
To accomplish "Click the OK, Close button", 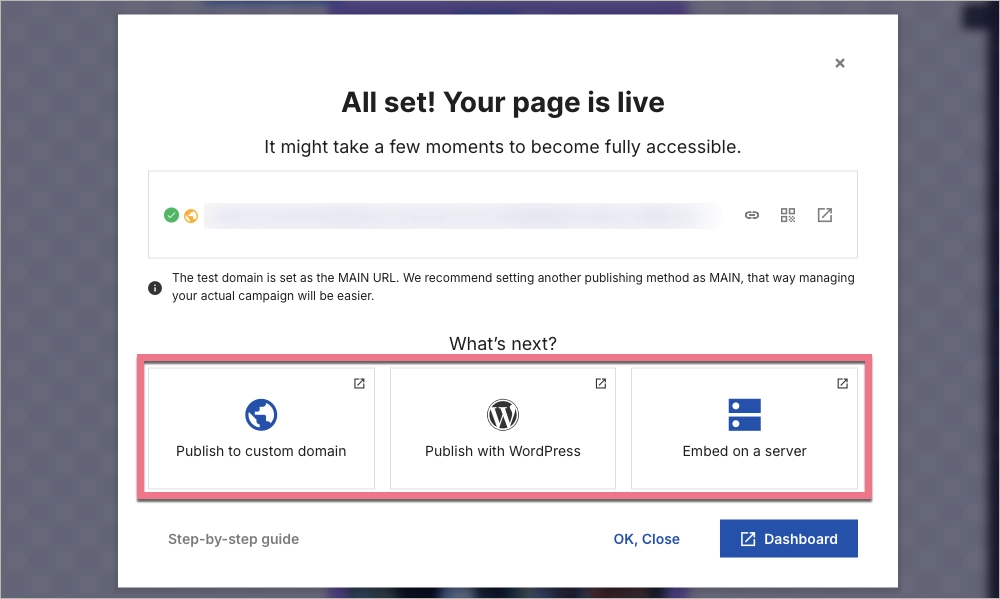I will coord(647,538).
